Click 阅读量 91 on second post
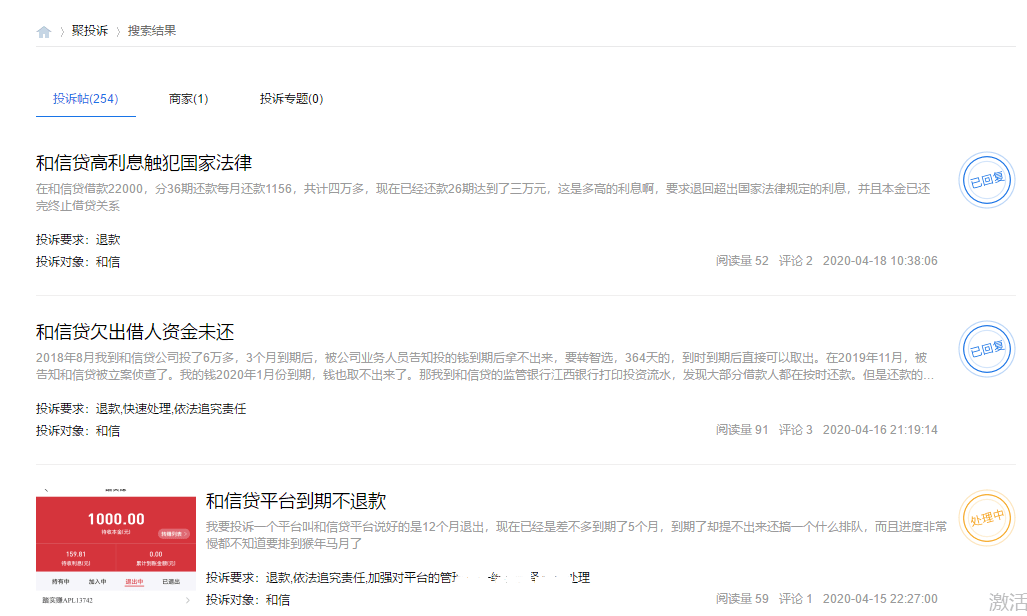 pos(742,430)
